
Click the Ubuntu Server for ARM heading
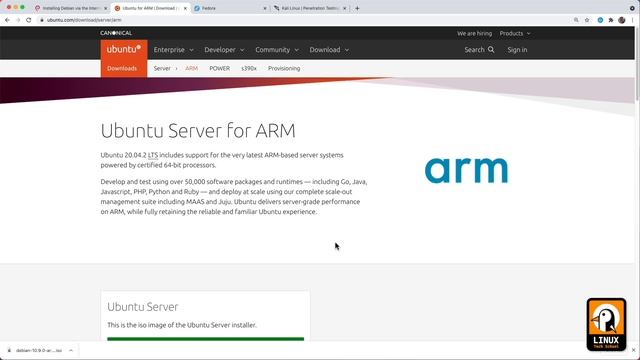point(198,131)
